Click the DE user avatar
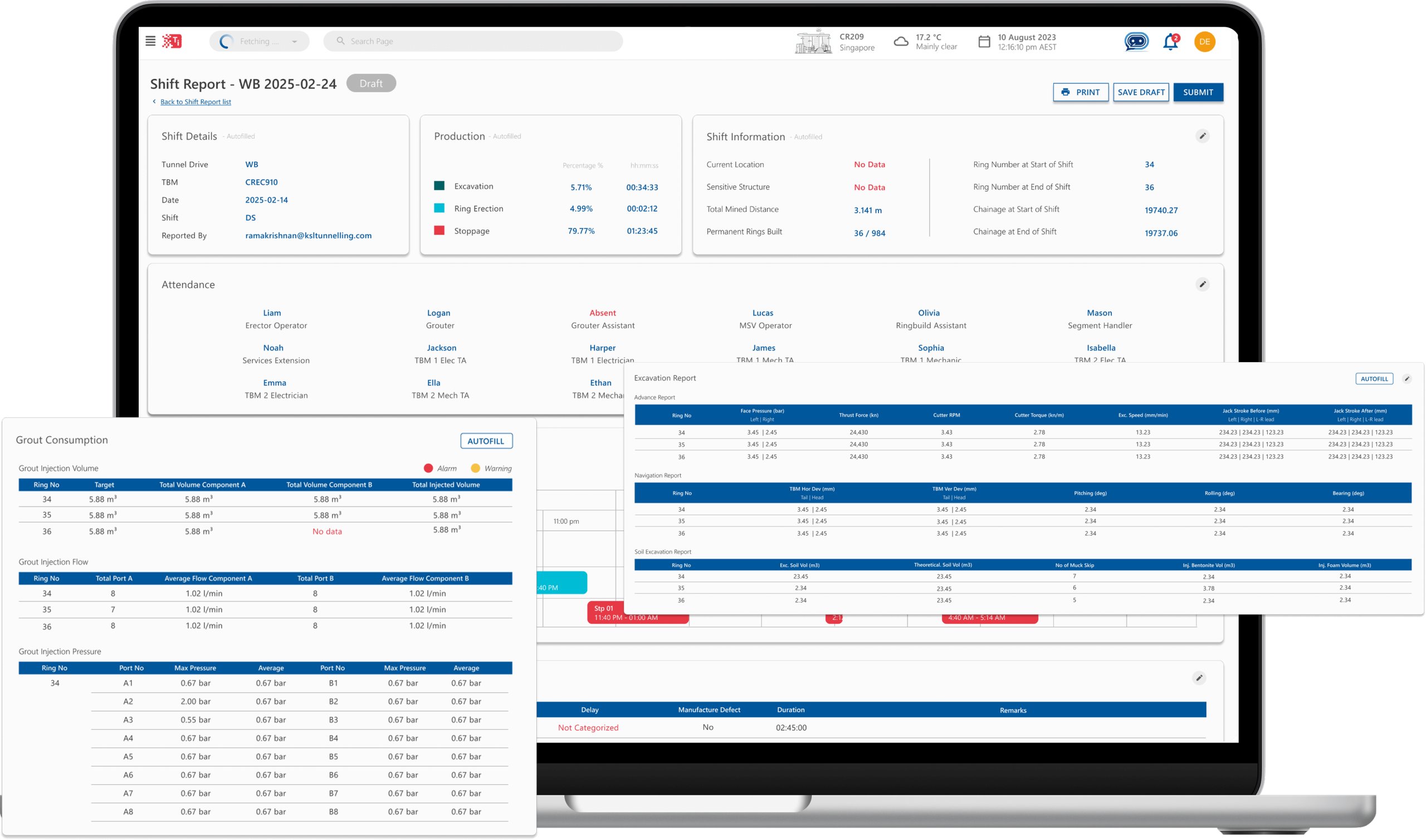Screen dimensions: 1426x840 coord(1205,41)
